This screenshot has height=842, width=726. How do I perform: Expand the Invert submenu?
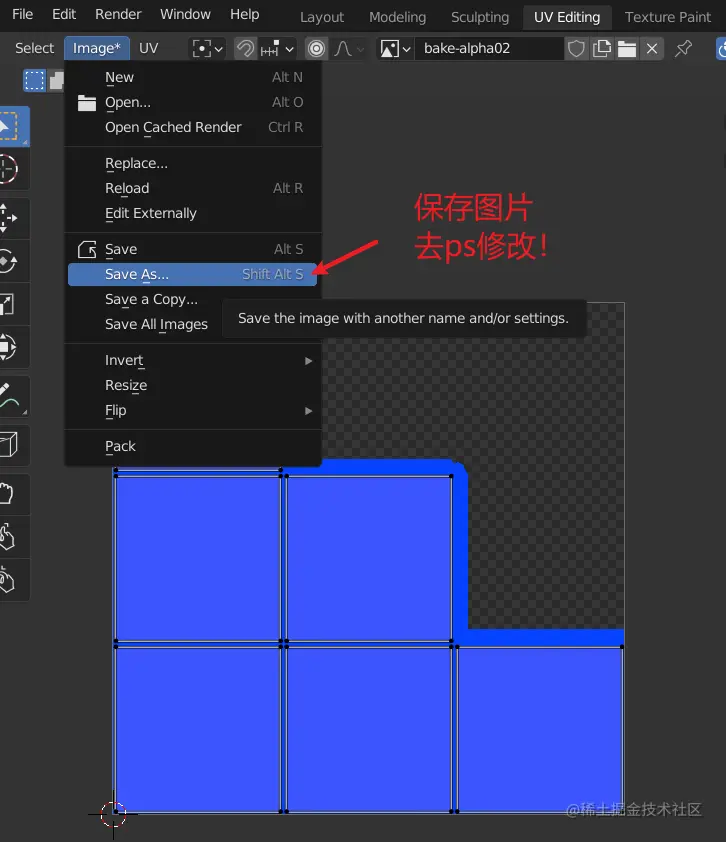pyautogui.click(x=193, y=360)
